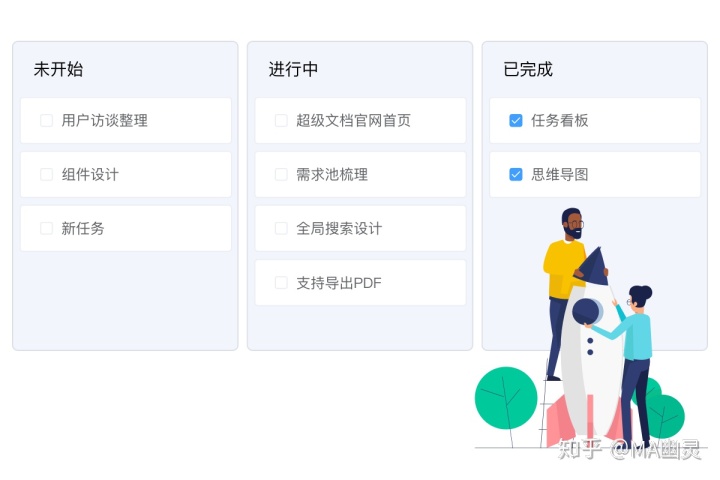Screen dimensions: 720x480
Task: Uncheck the 任务看板 completed checkbox
Action: (516, 120)
